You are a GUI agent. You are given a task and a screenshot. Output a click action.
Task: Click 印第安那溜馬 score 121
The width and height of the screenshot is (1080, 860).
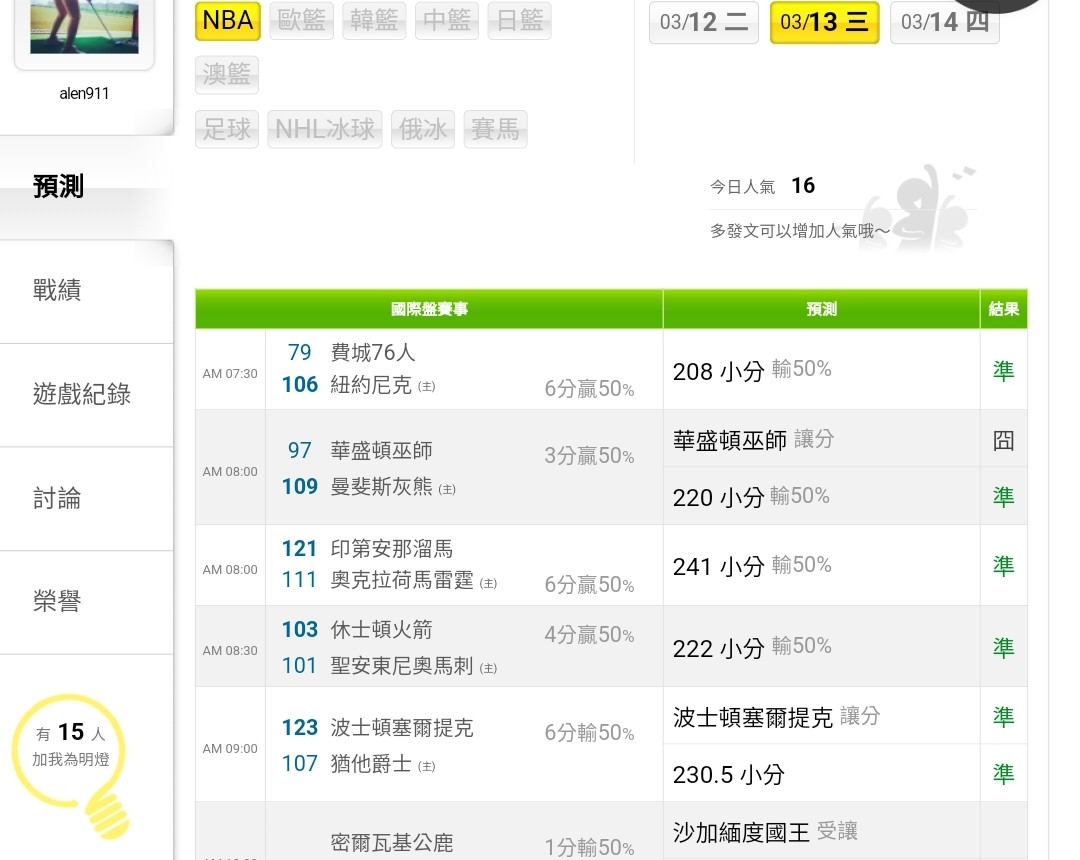[x=300, y=549]
